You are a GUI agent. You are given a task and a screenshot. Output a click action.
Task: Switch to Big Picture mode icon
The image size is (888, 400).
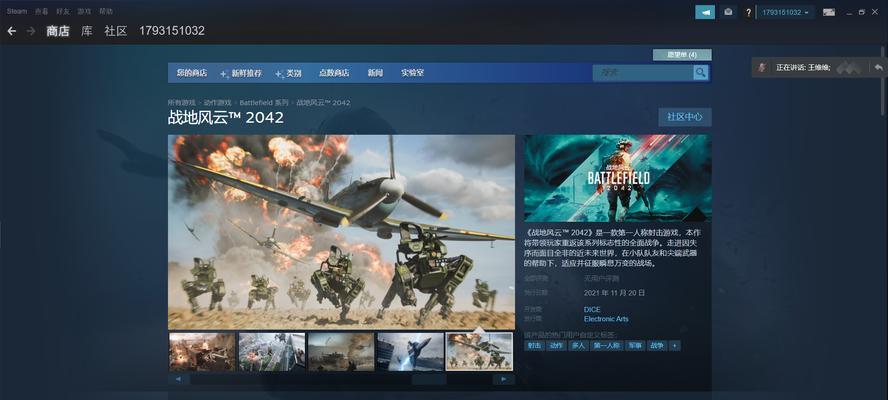[x=829, y=12]
